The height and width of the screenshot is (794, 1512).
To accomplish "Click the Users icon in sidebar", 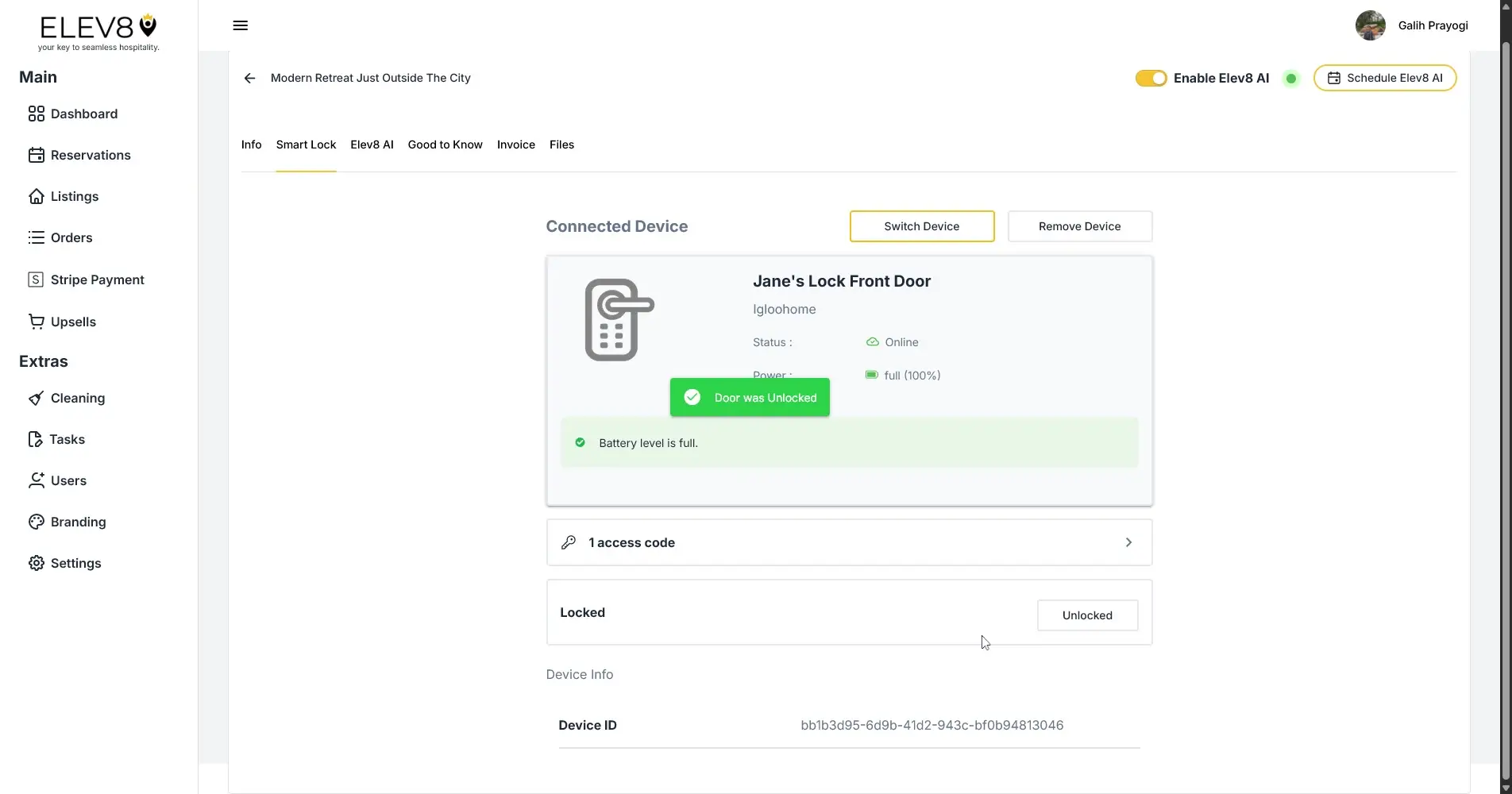I will pyautogui.click(x=37, y=480).
